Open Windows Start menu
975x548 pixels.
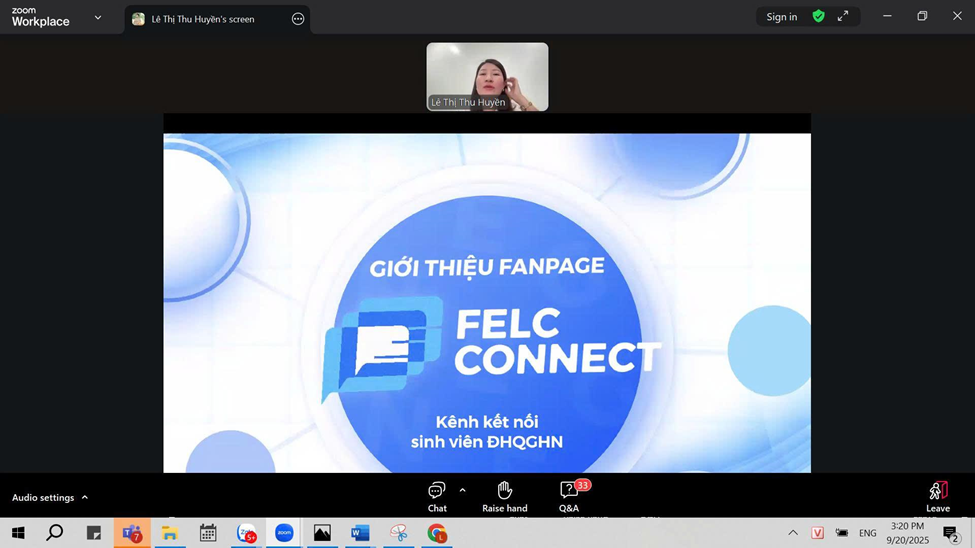pyautogui.click(x=18, y=533)
